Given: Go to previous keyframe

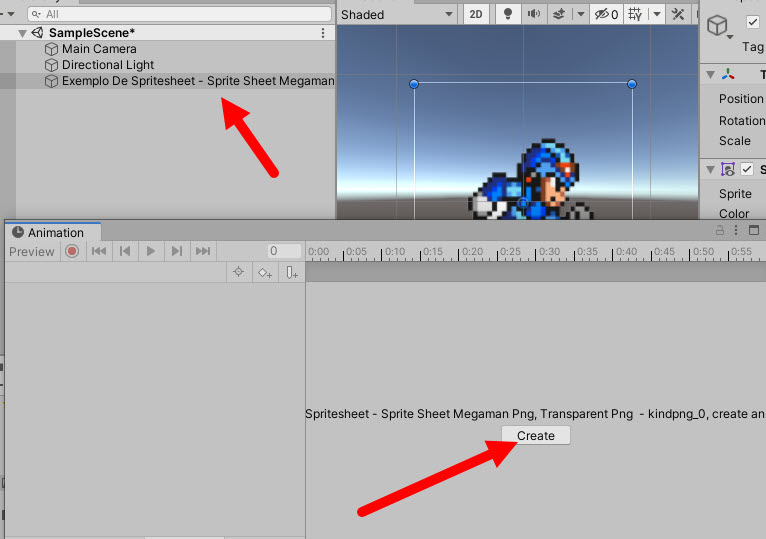Looking at the screenshot, I should pyautogui.click(x=125, y=251).
